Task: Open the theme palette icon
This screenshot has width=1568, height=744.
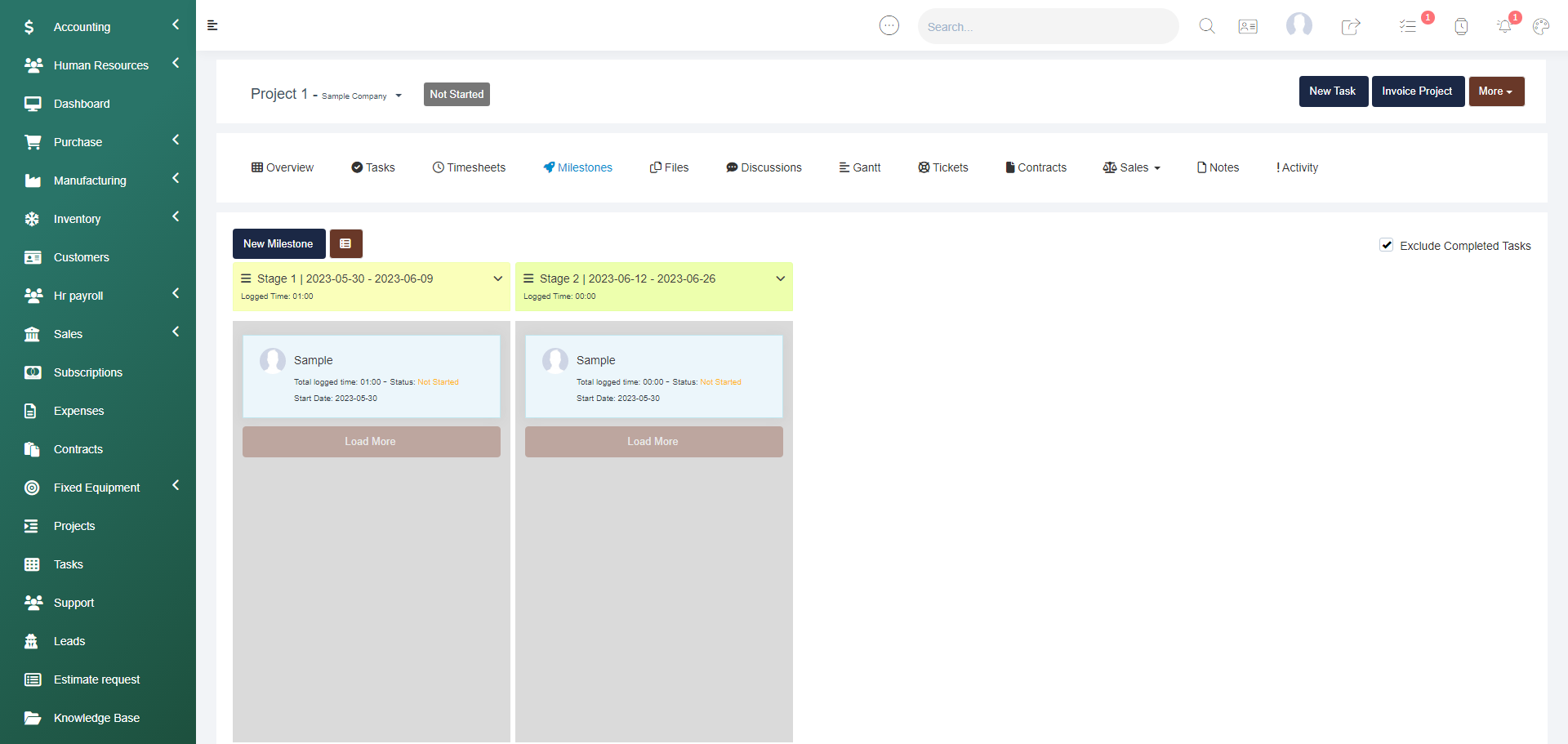Action: 1540,26
